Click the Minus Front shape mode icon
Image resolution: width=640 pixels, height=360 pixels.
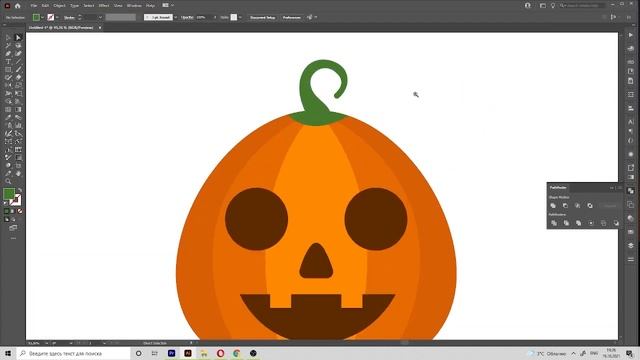pyautogui.click(x=565, y=205)
